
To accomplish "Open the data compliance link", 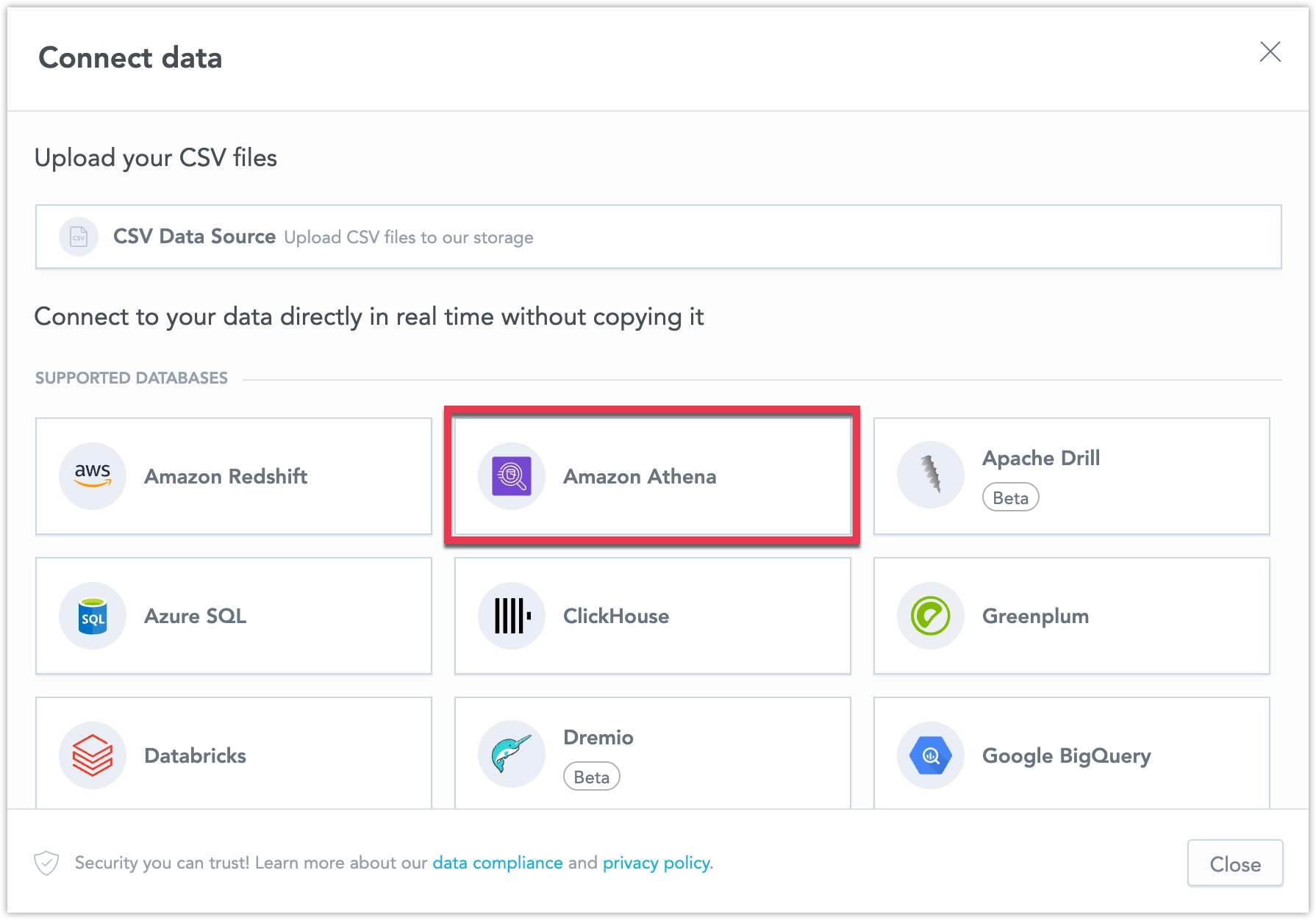I will coord(498,863).
